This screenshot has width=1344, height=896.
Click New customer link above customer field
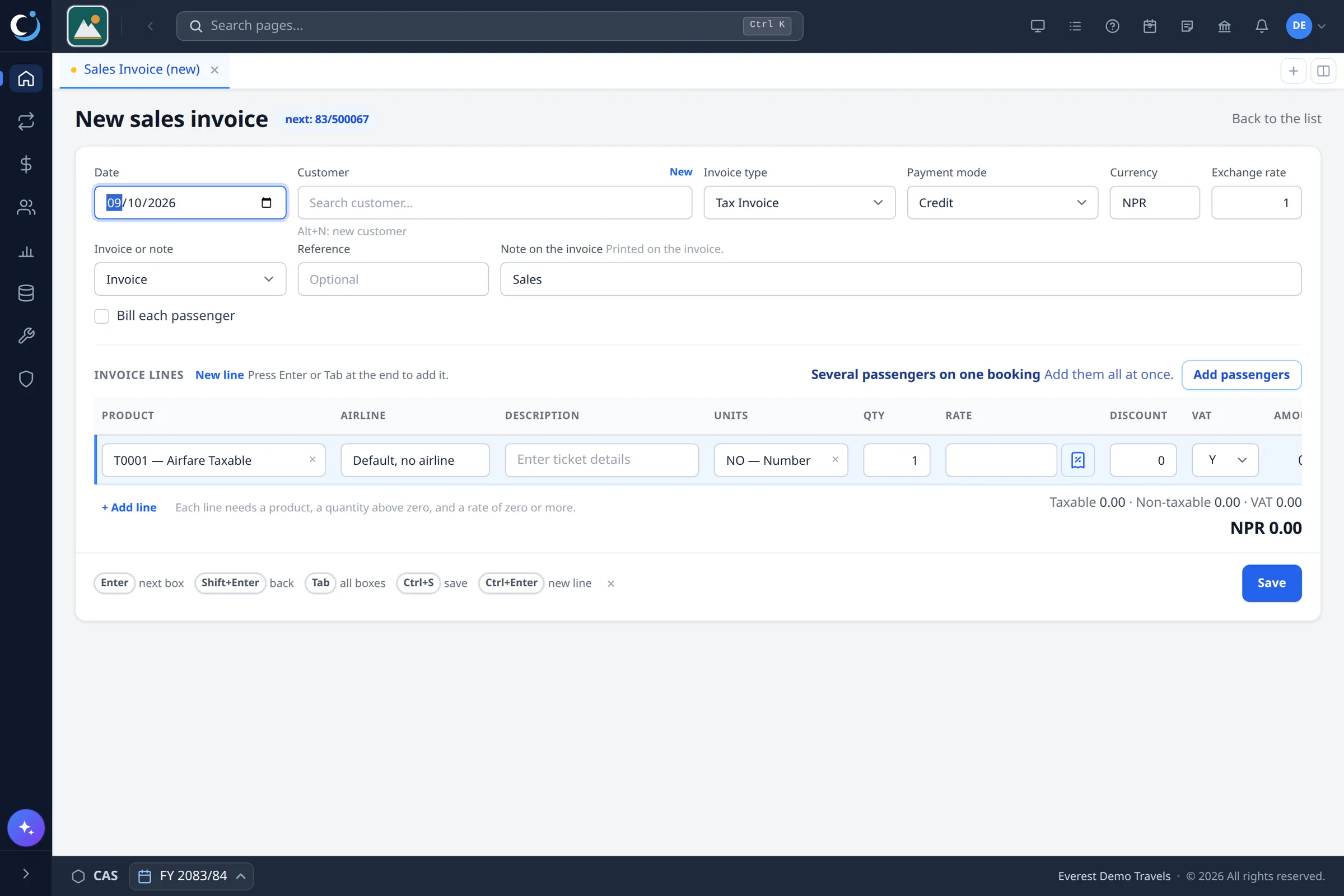(680, 172)
